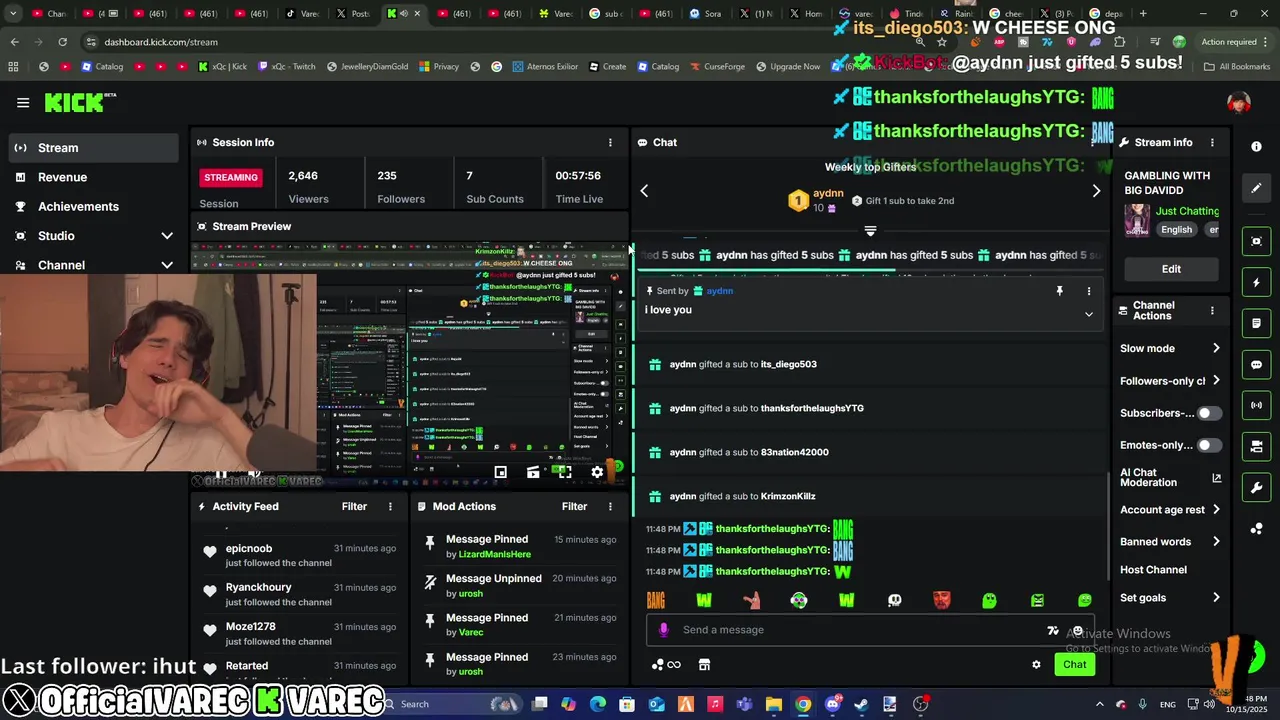Screen dimensions: 1280x720
Task: Click the Just Chatting category link
Action: (x=1187, y=211)
